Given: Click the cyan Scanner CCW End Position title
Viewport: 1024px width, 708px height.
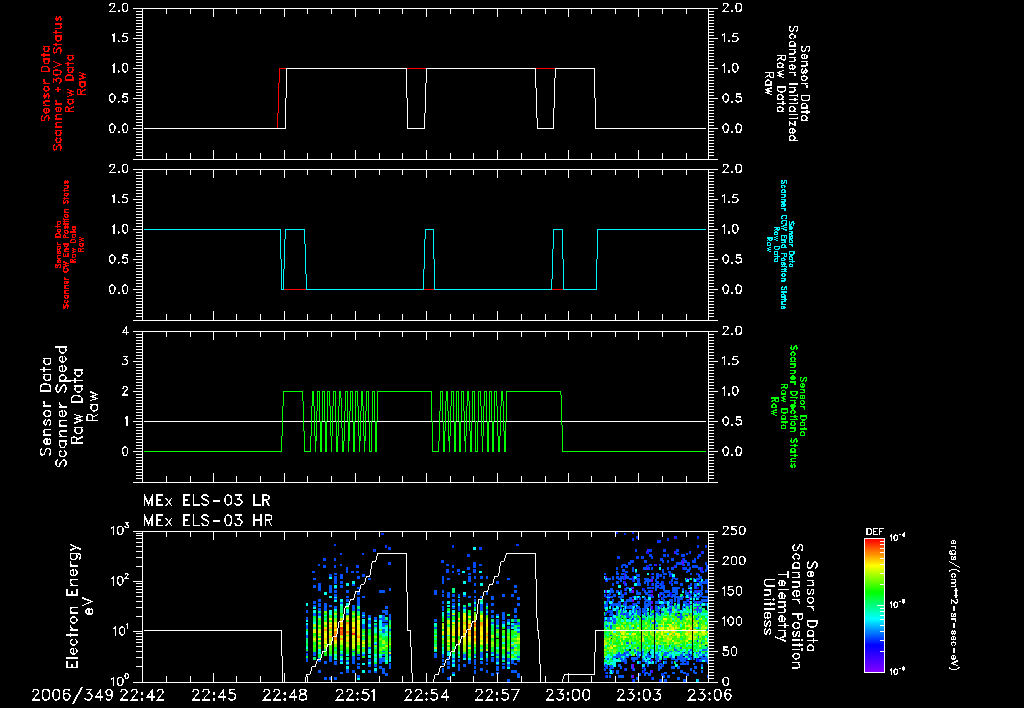Looking at the screenshot, I should point(780,244).
